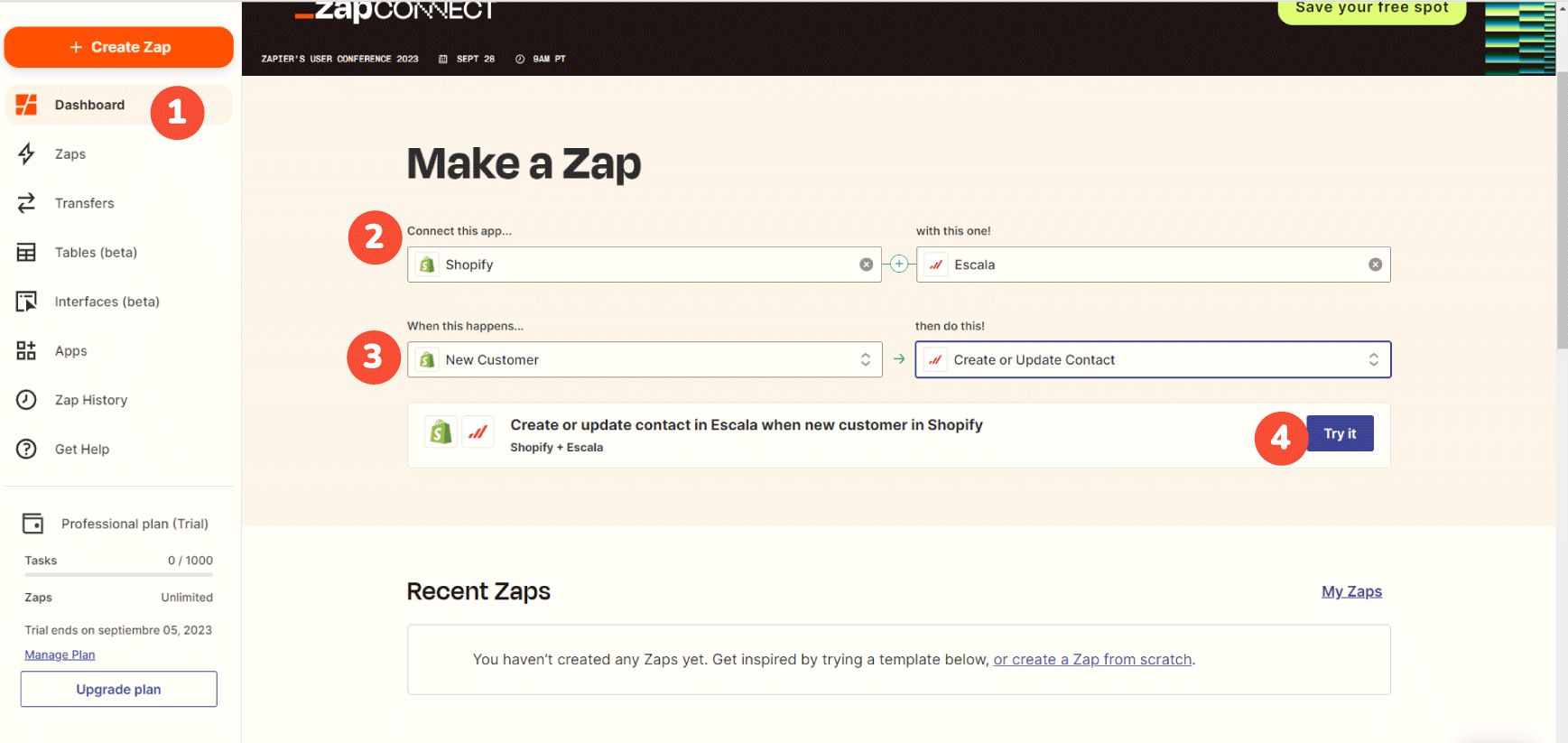The width and height of the screenshot is (1568, 743).
Task: Click the Shopify + Escala subtitle
Action: pos(557,448)
